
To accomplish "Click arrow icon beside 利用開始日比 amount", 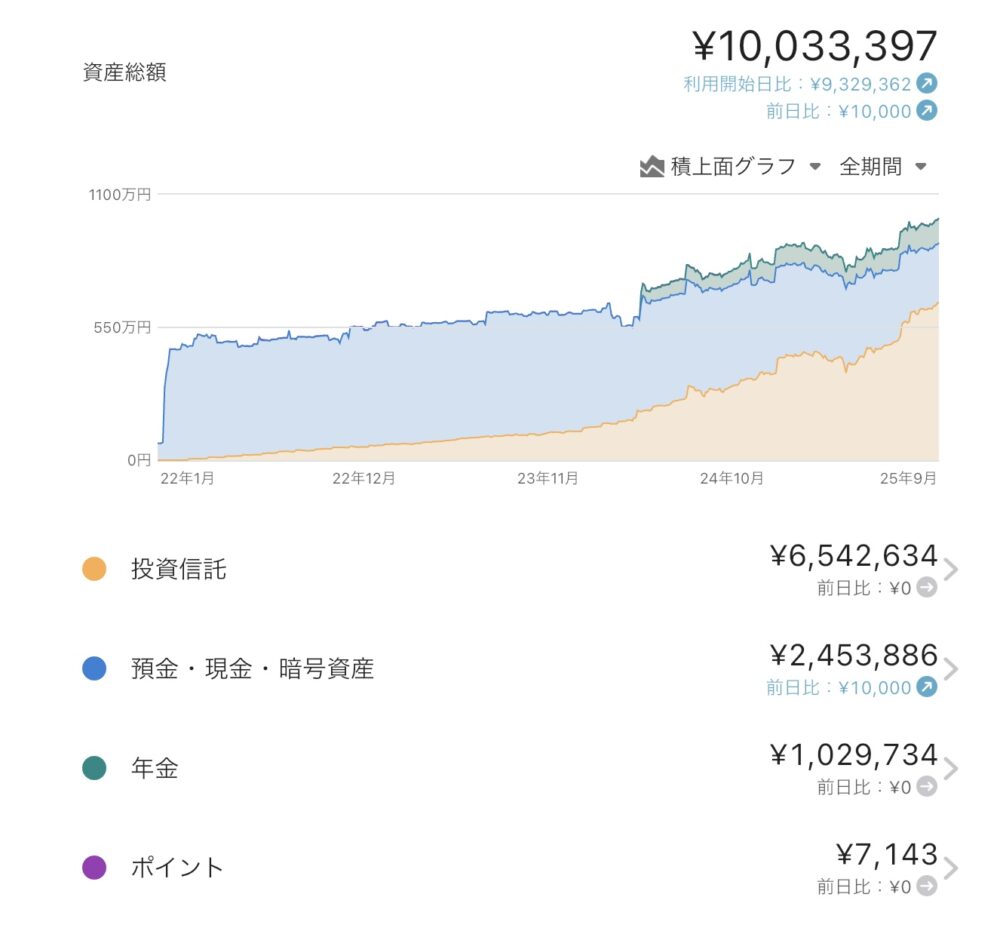I will 927,84.
